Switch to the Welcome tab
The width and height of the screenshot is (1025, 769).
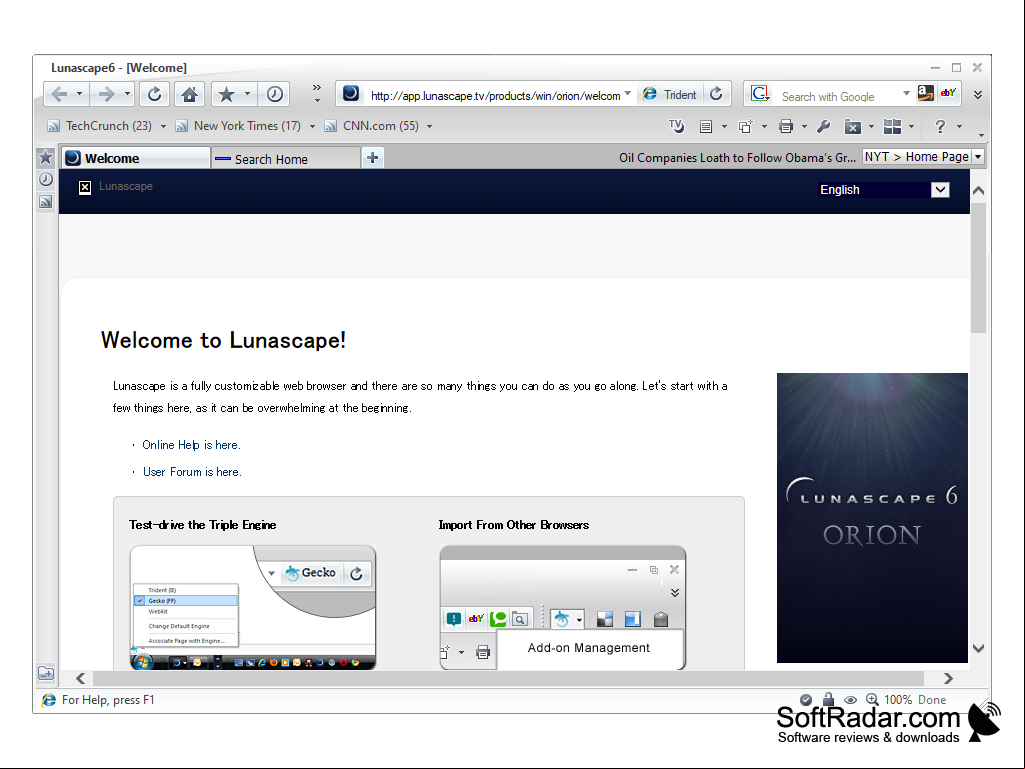click(x=136, y=158)
